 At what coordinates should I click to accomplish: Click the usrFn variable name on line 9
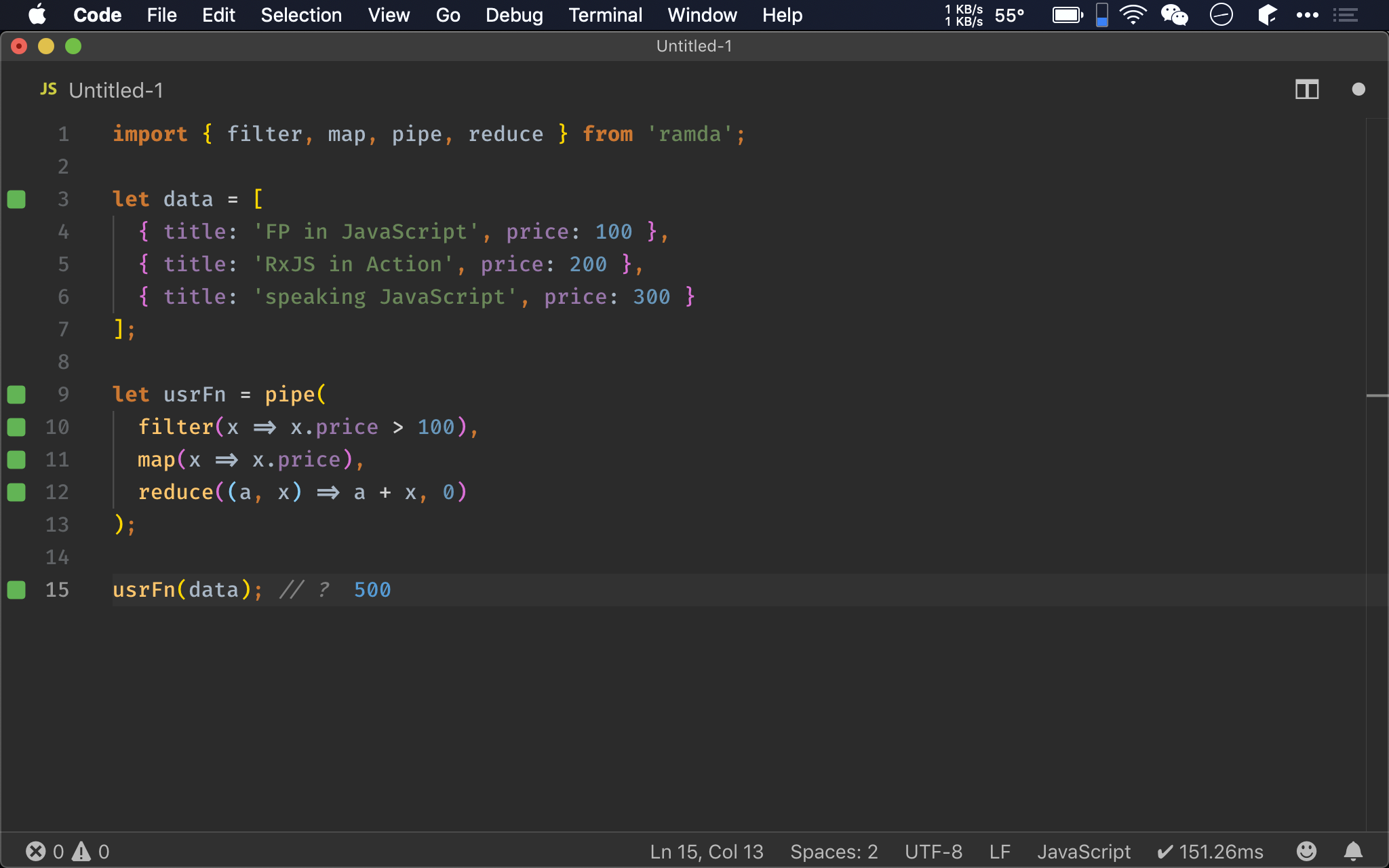[195, 395]
